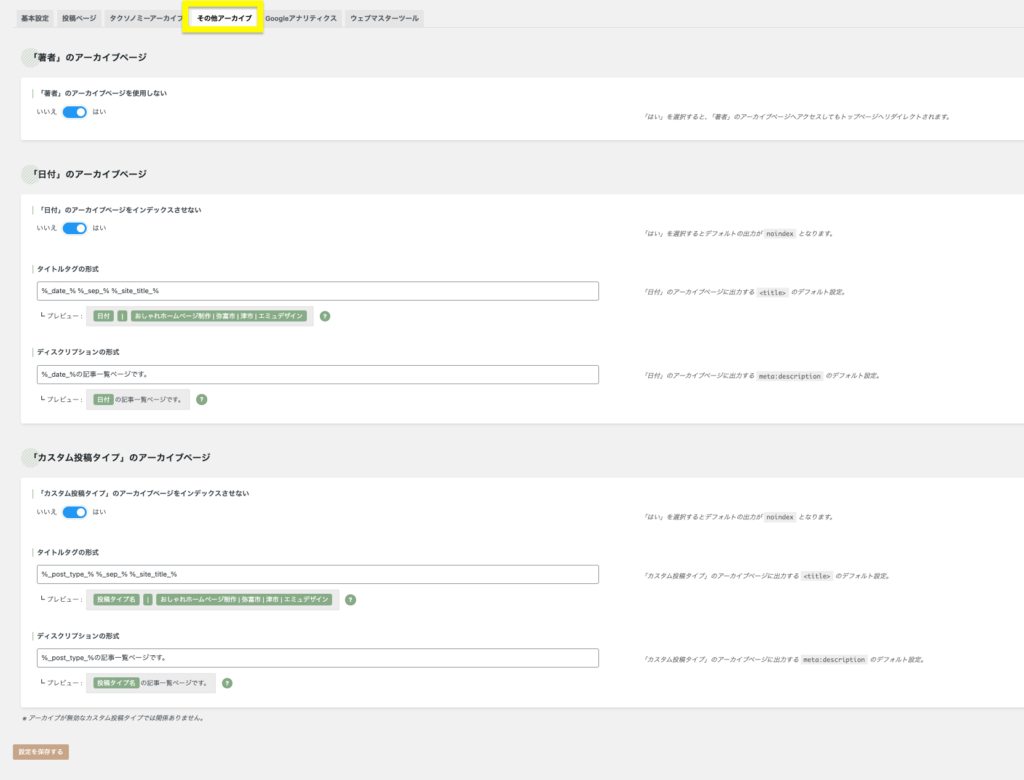Click the 日付 tag in title preview

(x=103, y=316)
